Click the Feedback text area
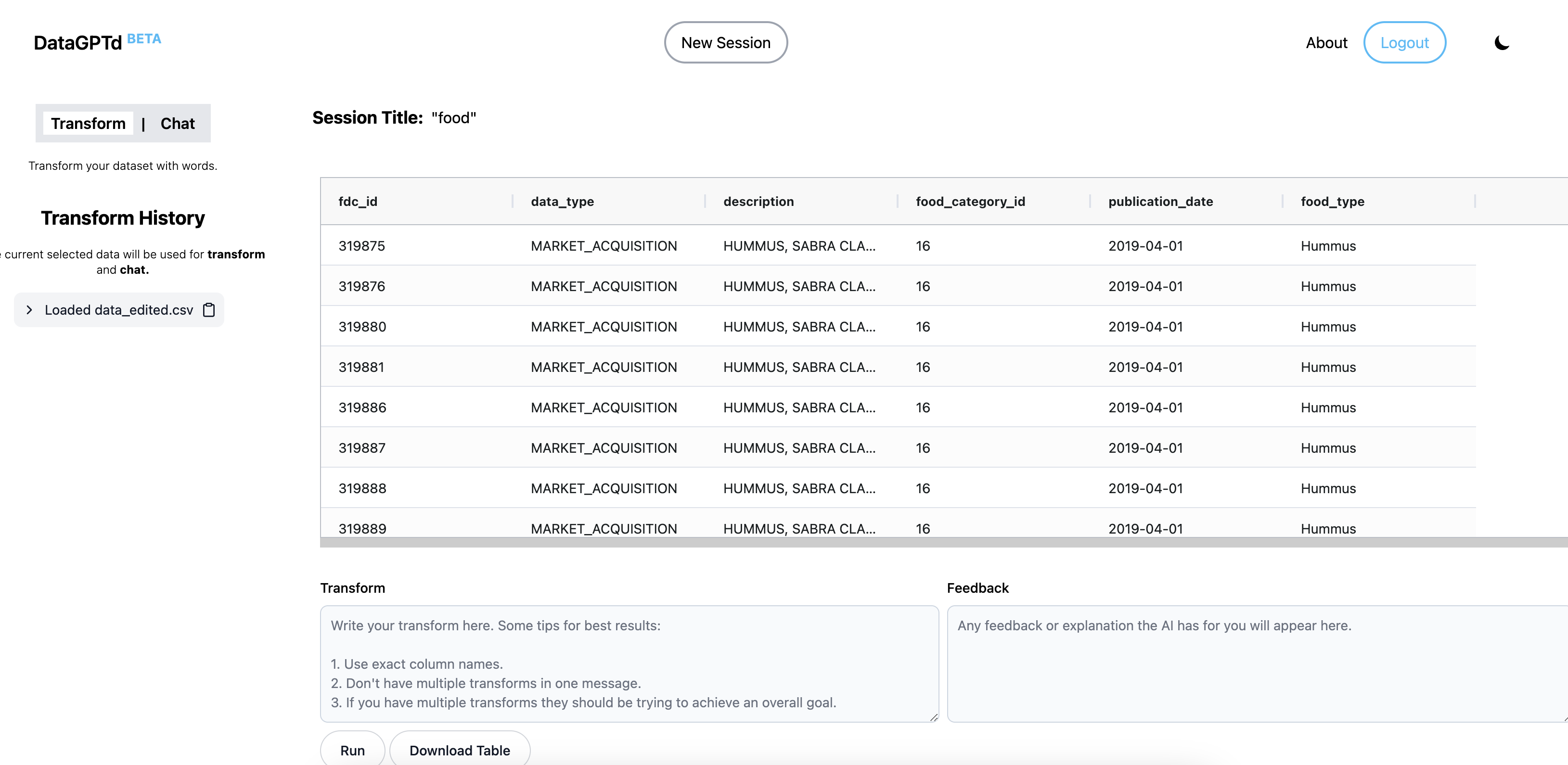The width and height of the screenshot is (1568, 765). 1256,663
